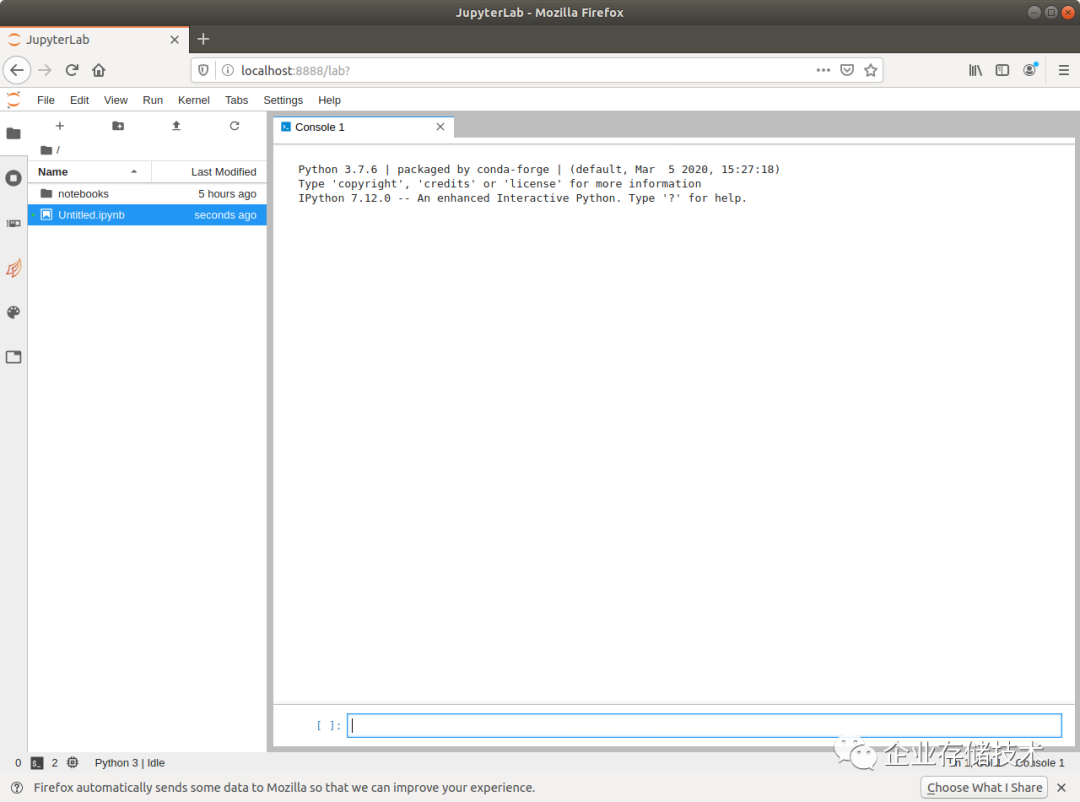Open tracking protection shield icon
Screen dimensions: 1080x802
click(203, 70)
